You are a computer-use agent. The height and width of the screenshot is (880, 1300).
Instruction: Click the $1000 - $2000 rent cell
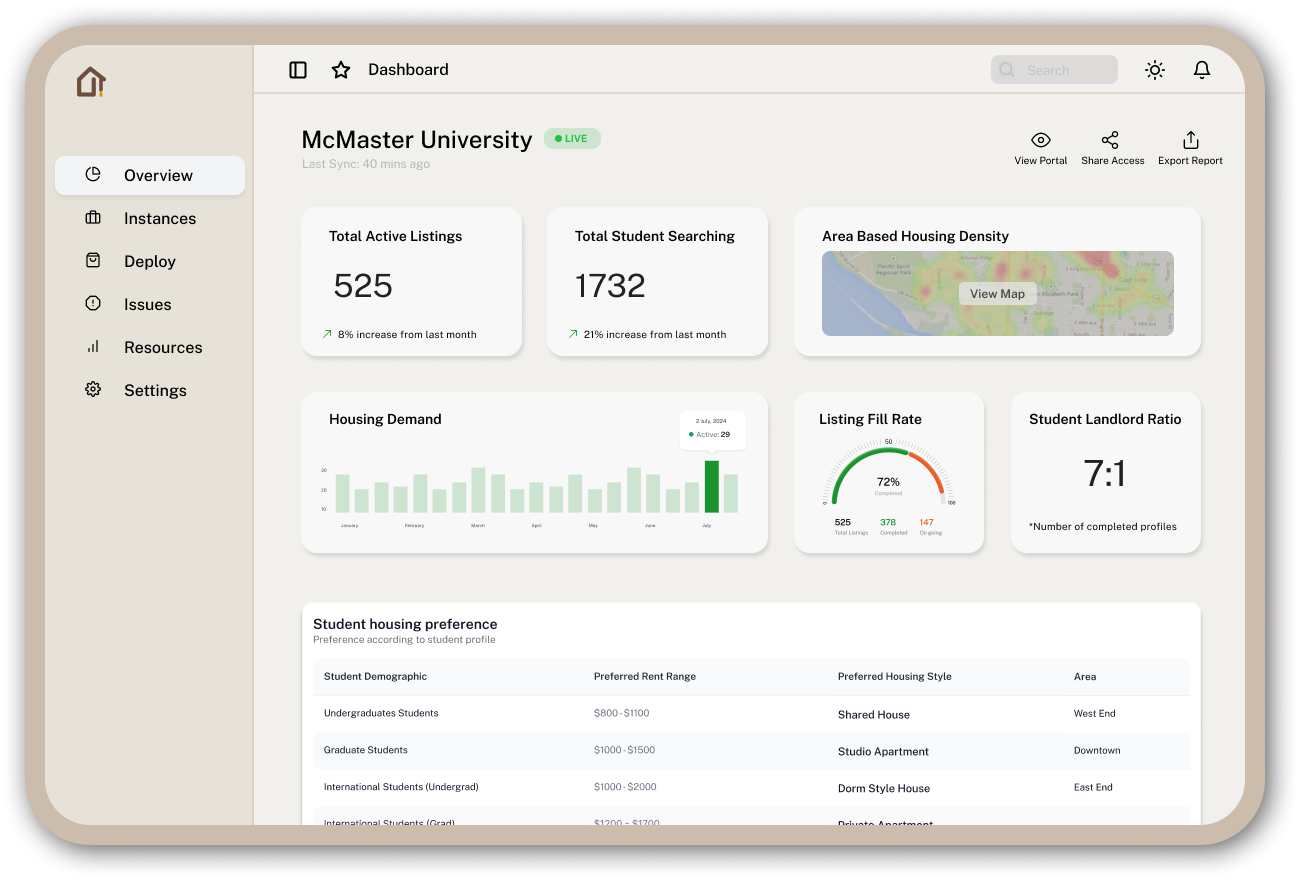(x=624, y=787)
